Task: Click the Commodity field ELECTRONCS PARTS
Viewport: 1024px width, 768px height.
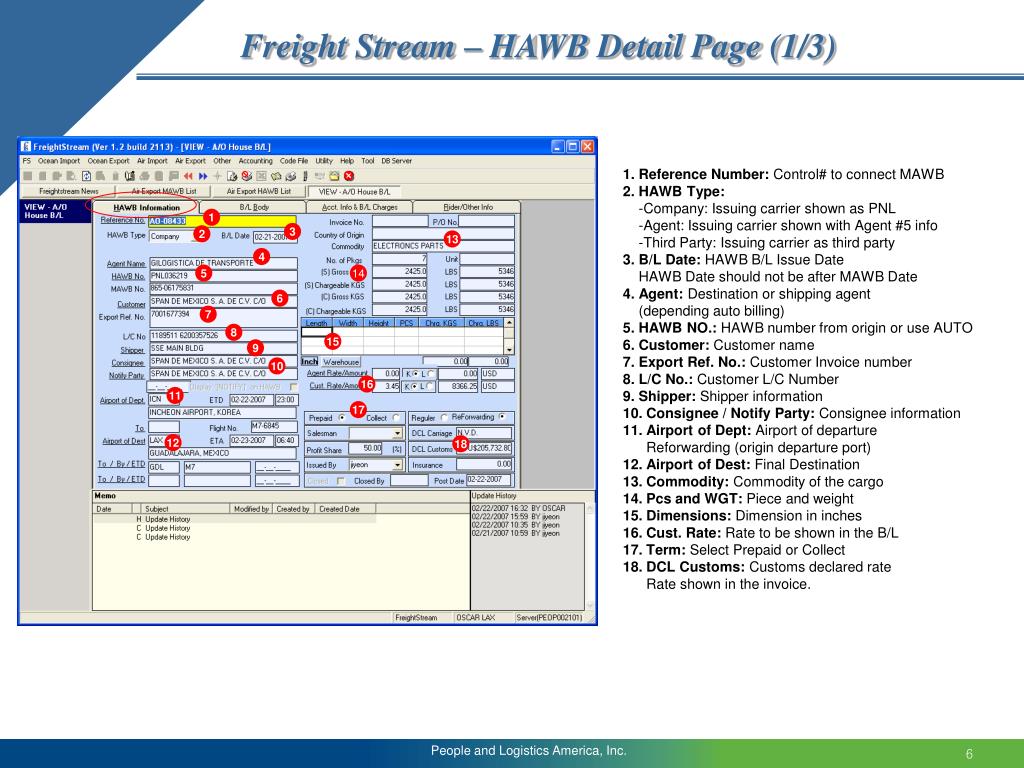Action: 443,246
